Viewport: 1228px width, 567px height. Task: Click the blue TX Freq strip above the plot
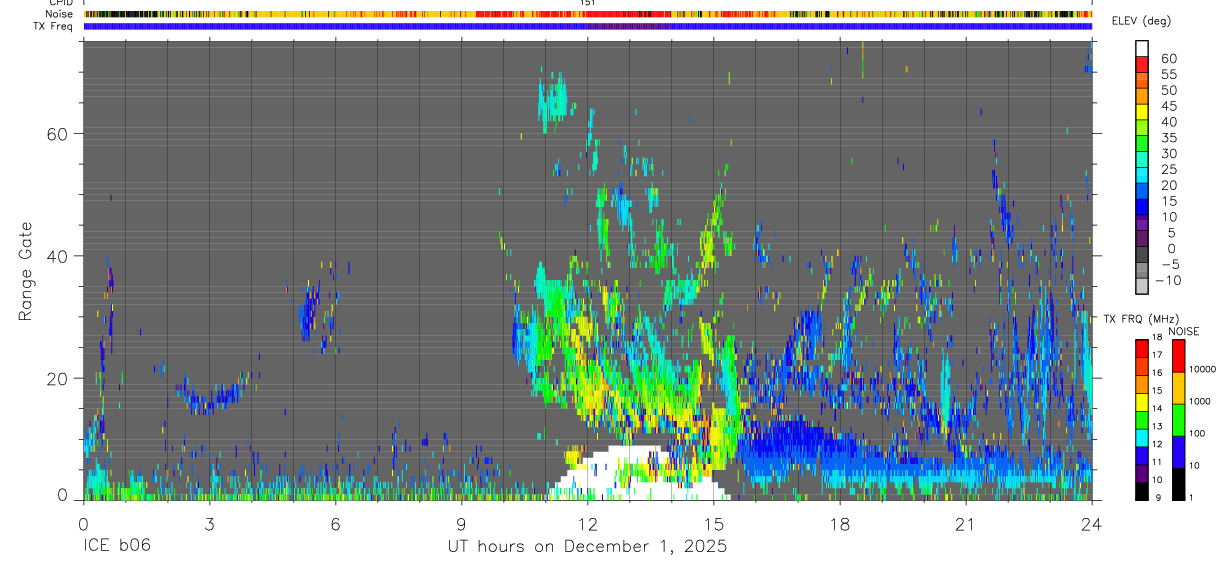(587, 26)
